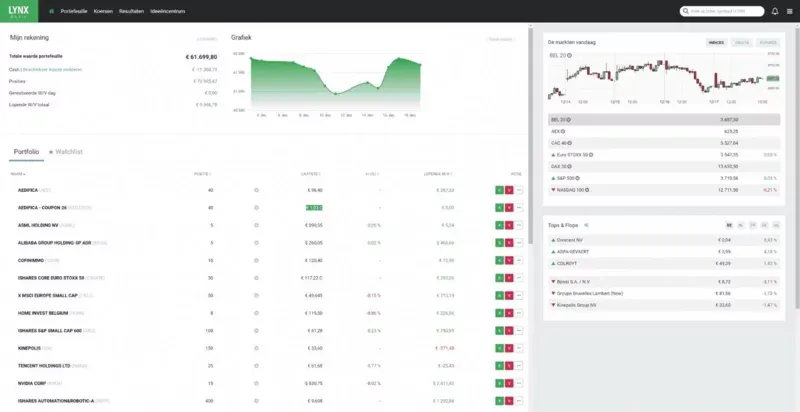800x412 pixels.
Task: Click the red sell button for AEDIFICA
Action: click(x=509, y=190)
